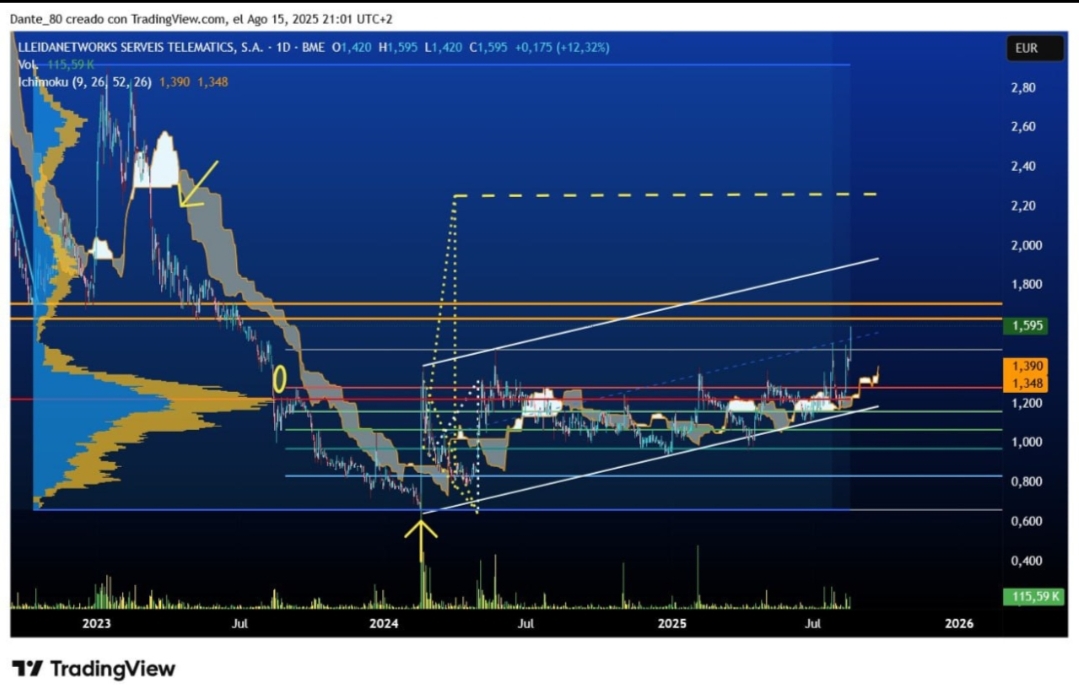The height and width of the screenshot is (690, 1079).
Task: Click the 2,20 price axis label
Action: [x=1023, y=206]
